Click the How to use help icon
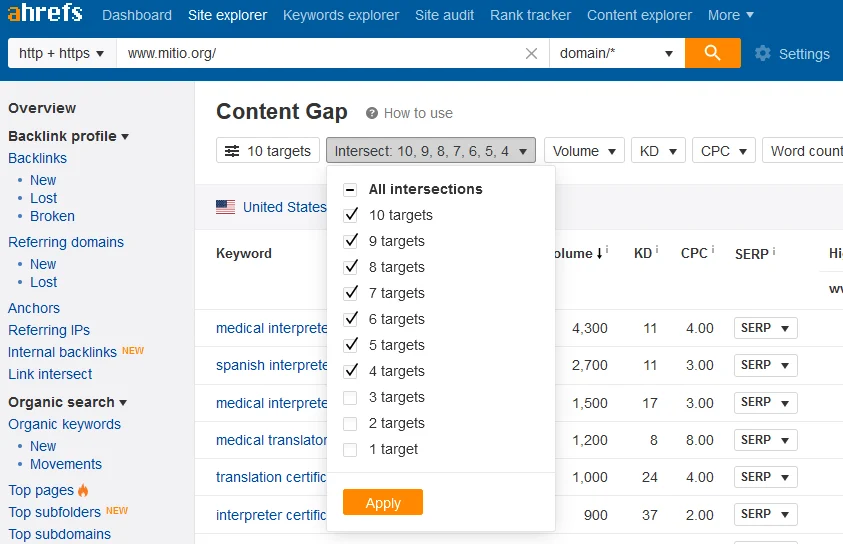The image size is (843, 544). [372, 113]
